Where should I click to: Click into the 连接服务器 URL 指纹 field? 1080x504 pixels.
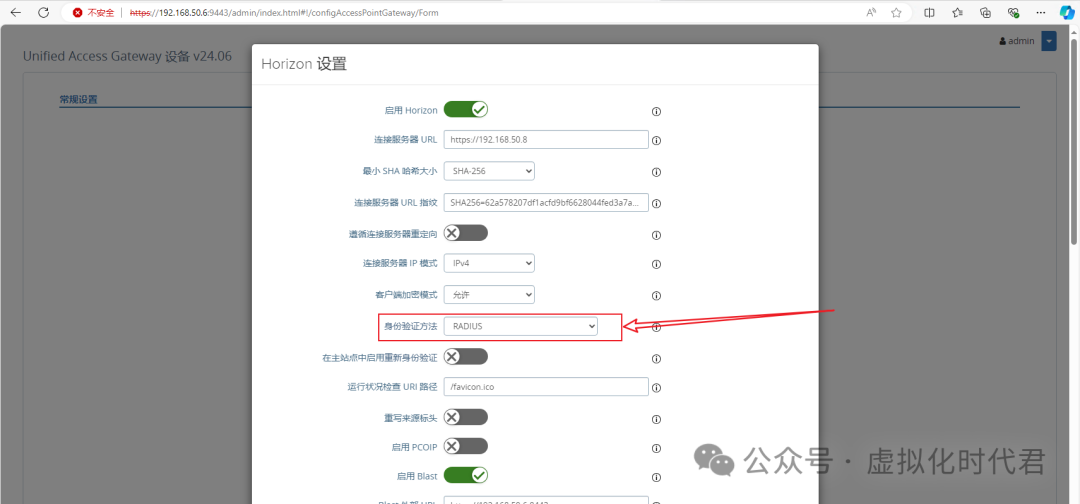coord(546,202)
